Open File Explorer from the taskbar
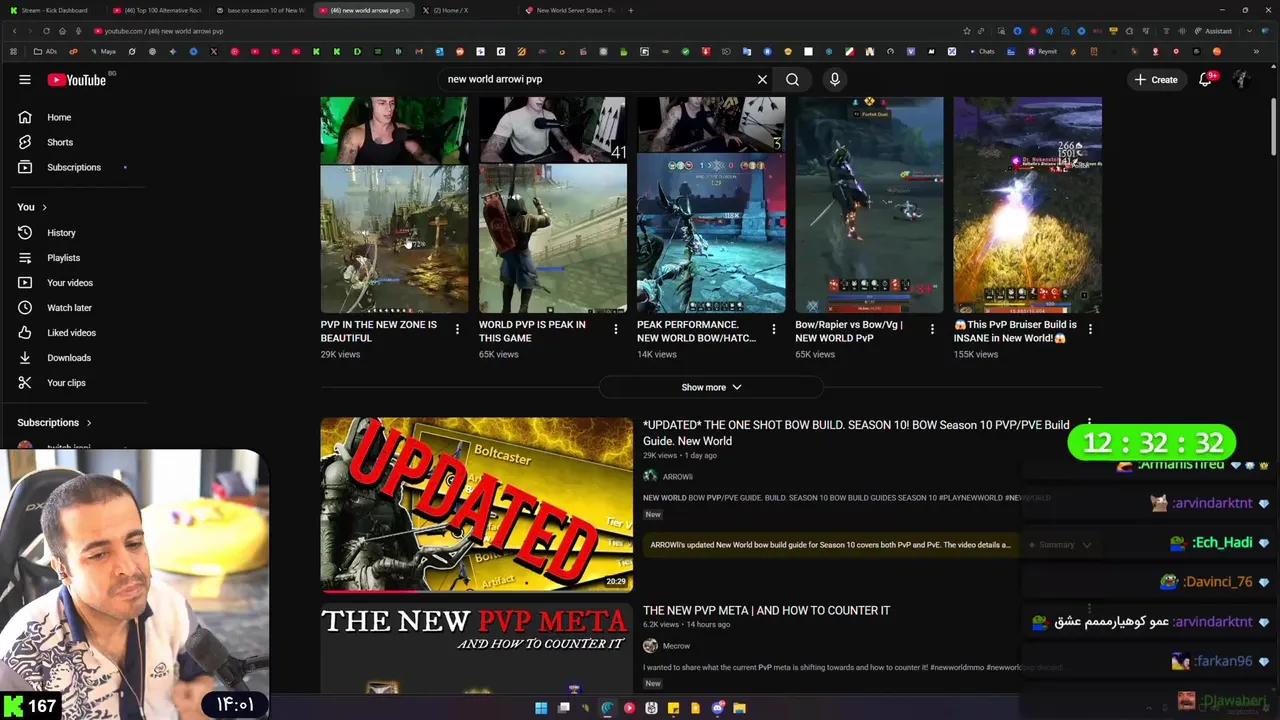Screen dimensions: 1280x720 tap(739, 708)
